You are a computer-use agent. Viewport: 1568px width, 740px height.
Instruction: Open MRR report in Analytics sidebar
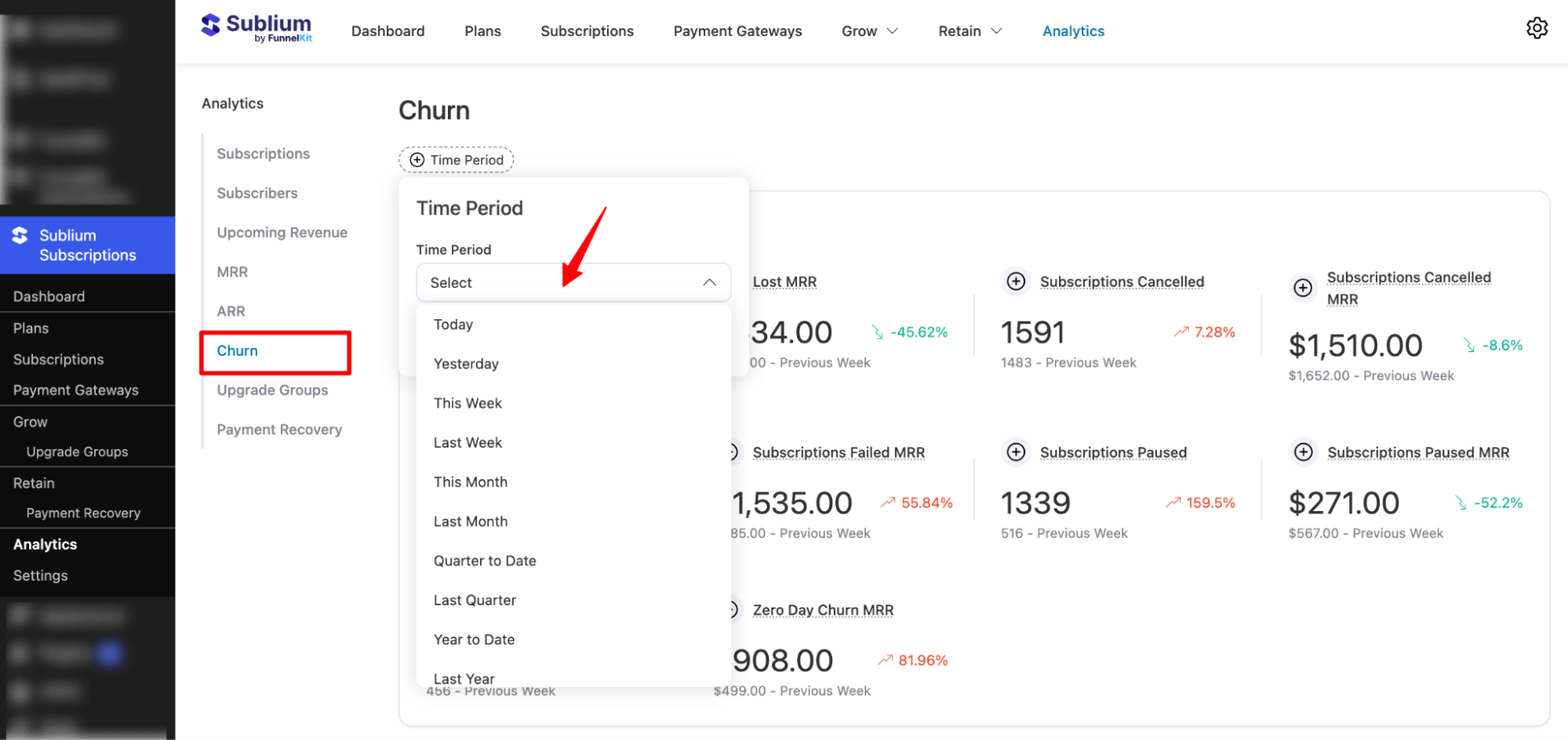pos(232,272)
